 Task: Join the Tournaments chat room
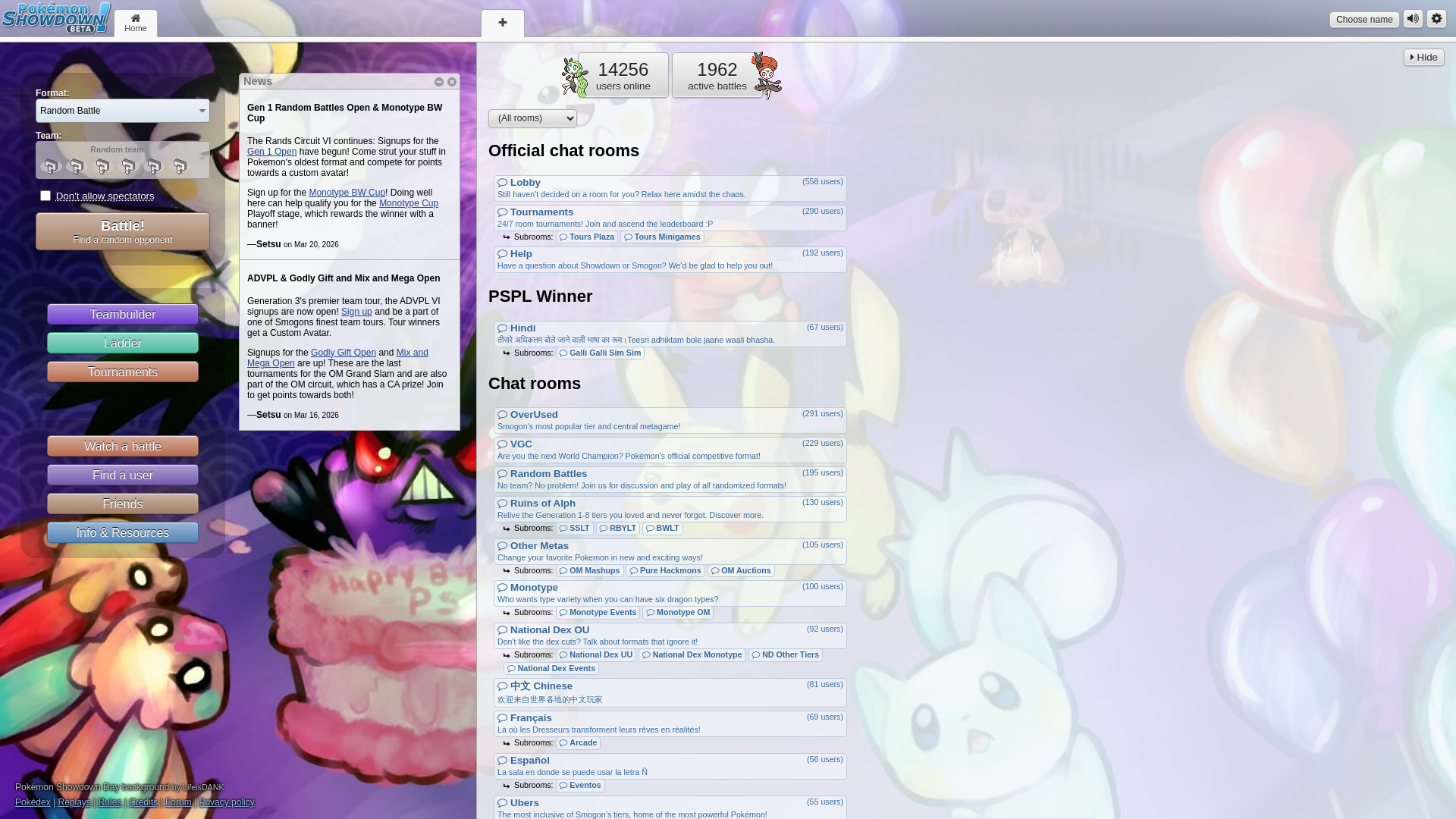(x=670, y=218)
